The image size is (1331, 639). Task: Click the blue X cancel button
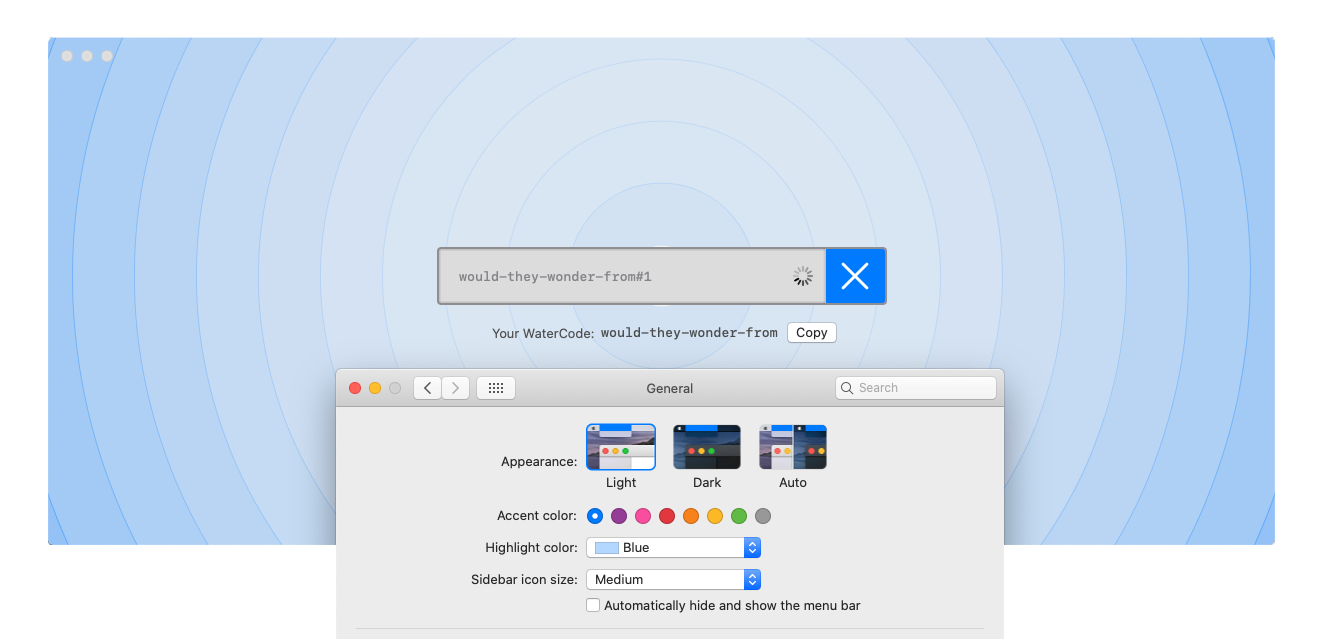855,276
